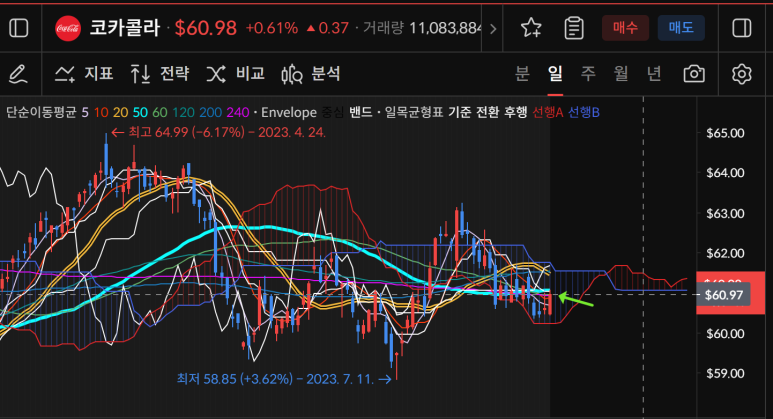Click the blue 매도 sell button
Viewport: 773px width, 419px height.
point(681,28)
